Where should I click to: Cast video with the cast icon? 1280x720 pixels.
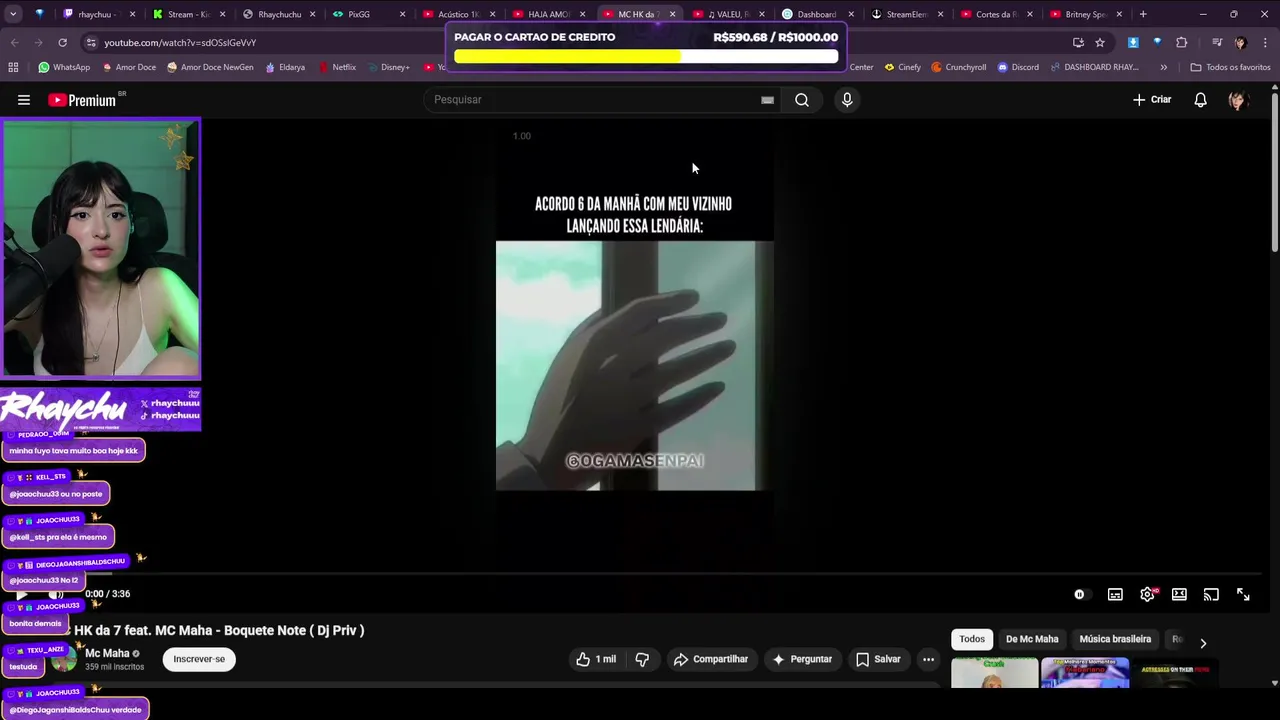(1211, 595)
